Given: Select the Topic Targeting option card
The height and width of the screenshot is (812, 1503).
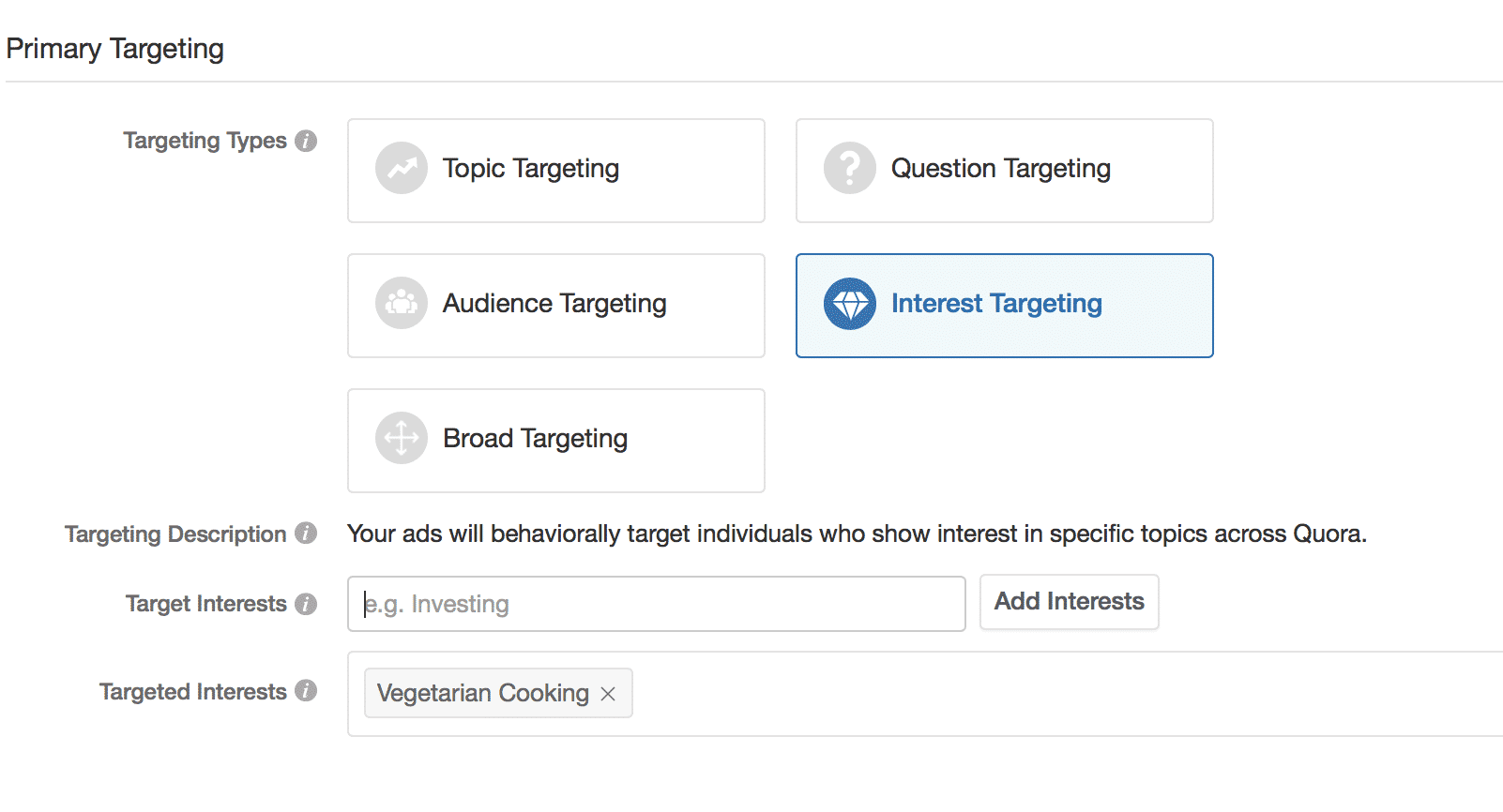Looking at the screenshot, I should click(x=556, y=171).
